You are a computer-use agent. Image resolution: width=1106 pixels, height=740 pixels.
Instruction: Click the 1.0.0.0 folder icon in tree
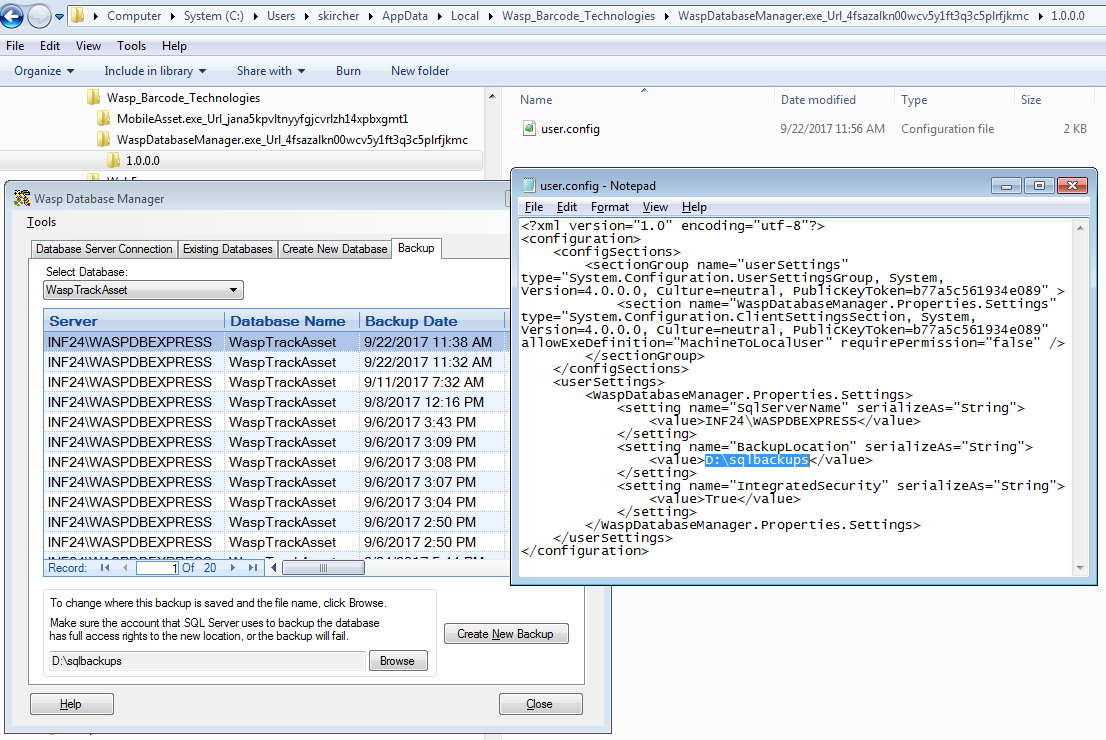(114, 160)
